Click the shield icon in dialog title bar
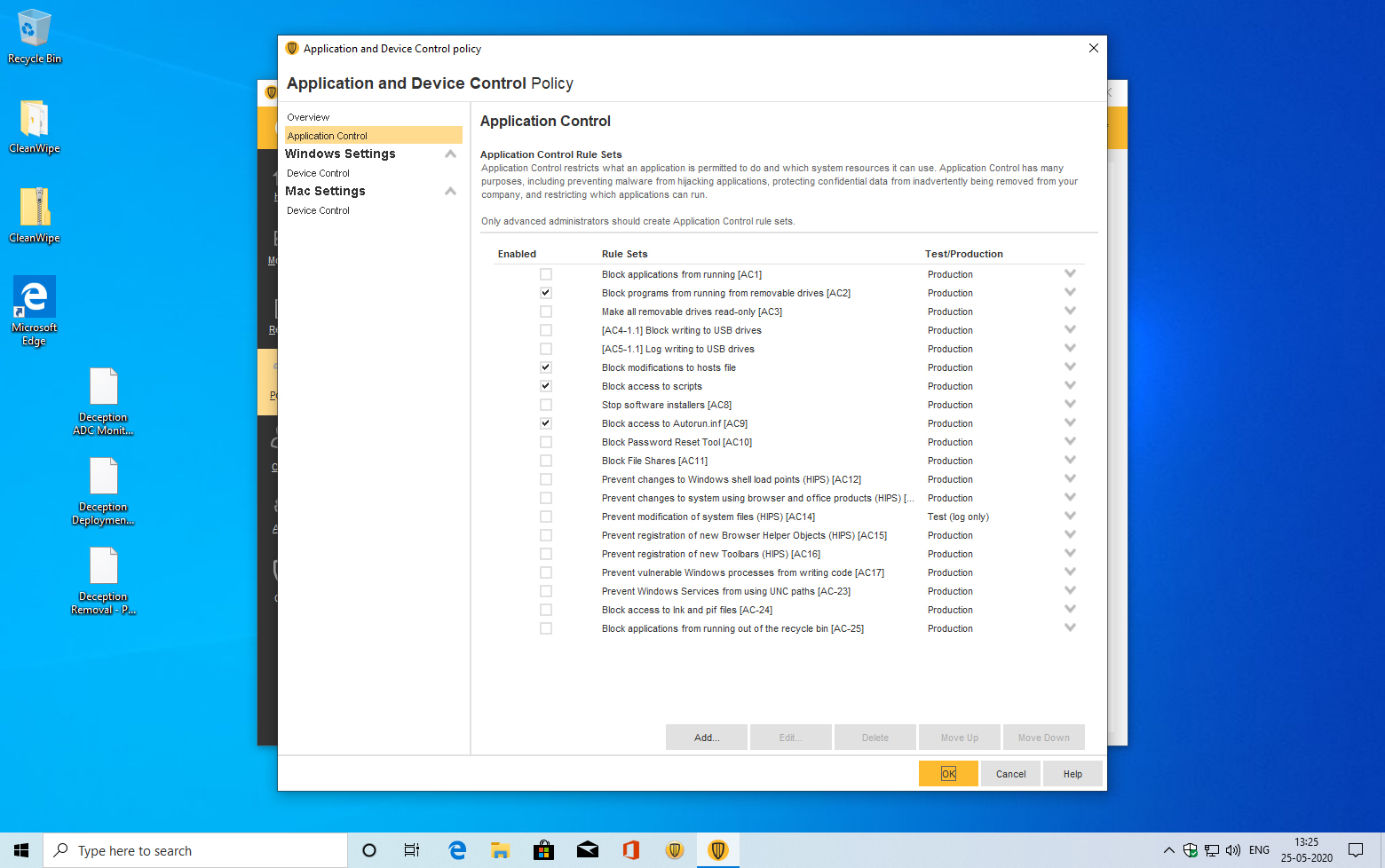 coord(292,48)
